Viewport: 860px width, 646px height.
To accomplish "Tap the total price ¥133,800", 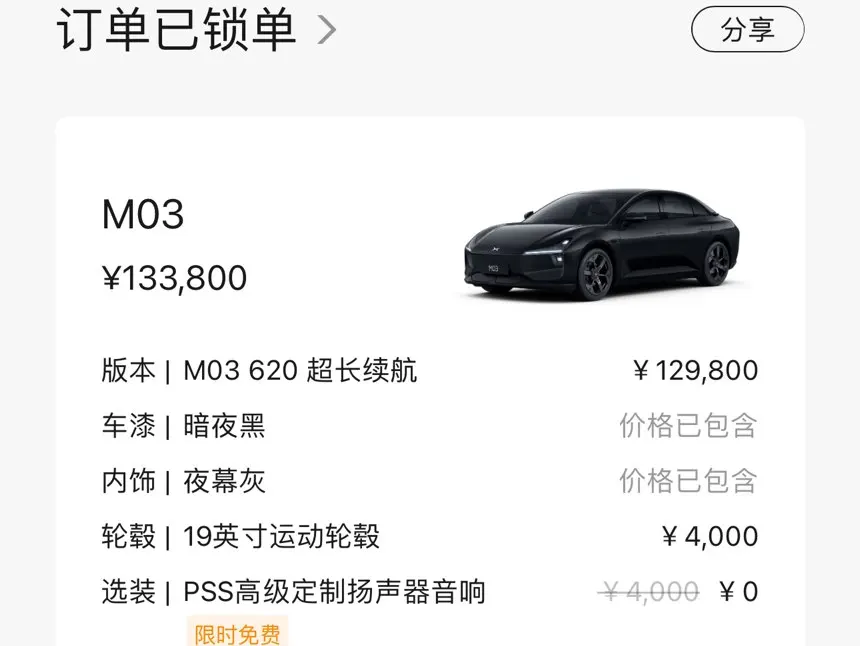I will 174,278.
